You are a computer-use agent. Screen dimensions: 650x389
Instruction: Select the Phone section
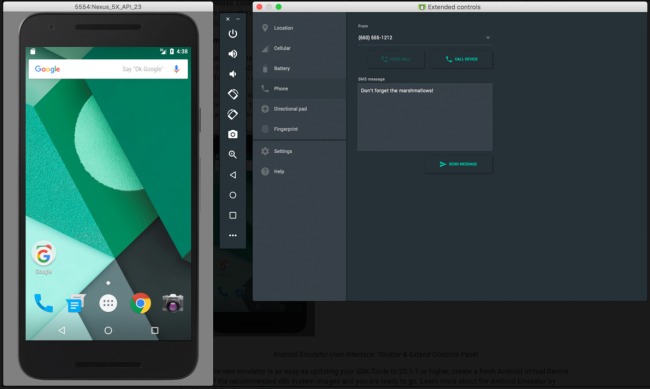(299, 88)
